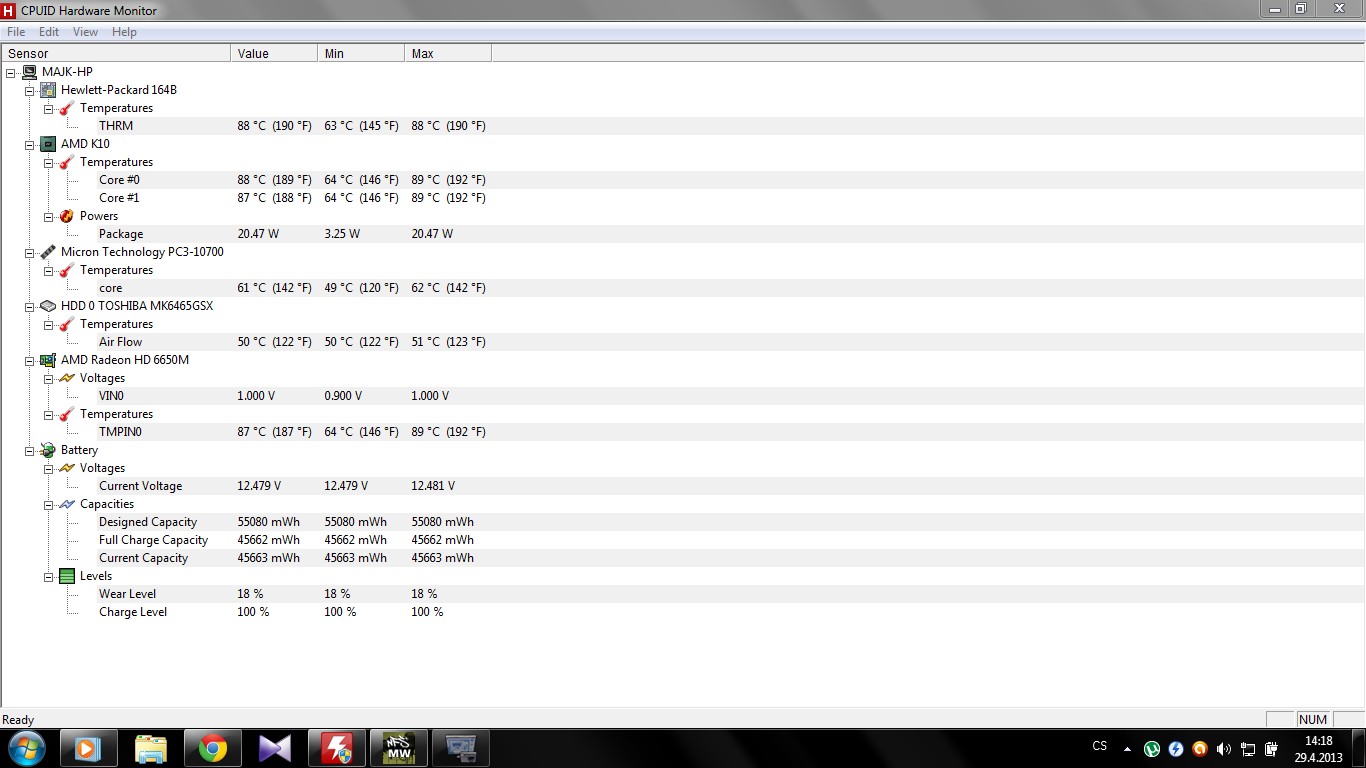Viewport: 1366px width, 768px height.
Task: Open the Edit menu
Action: [x=49, y=32]
